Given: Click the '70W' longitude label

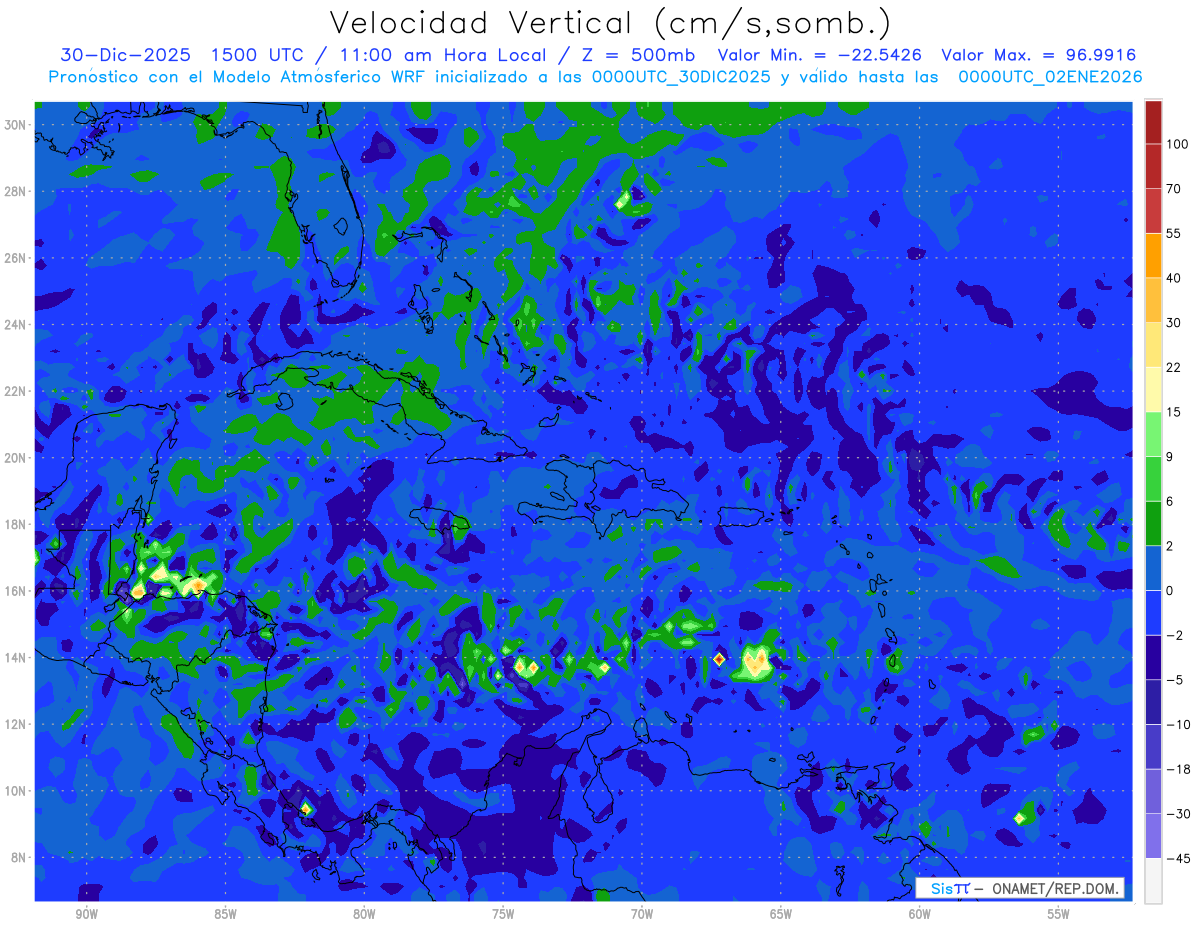Looking at the screenshot, I should click(x=642, y=914).
